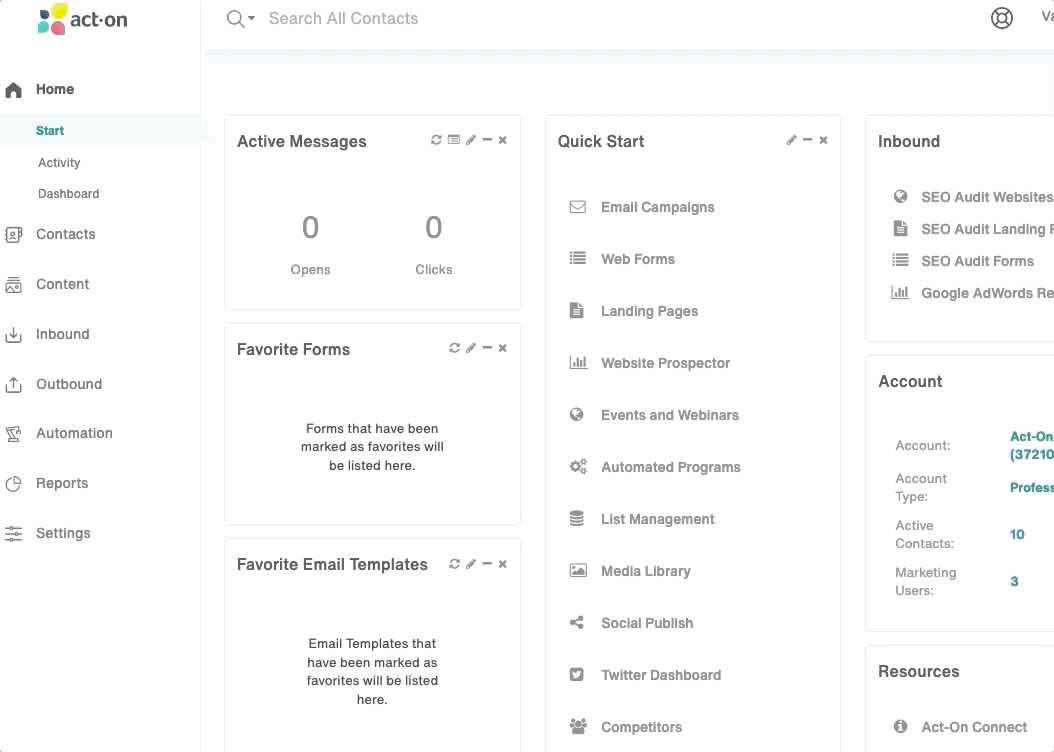Open Automation in sidebar
This screenshot has width=1054, height=752.
pos(75,433)
